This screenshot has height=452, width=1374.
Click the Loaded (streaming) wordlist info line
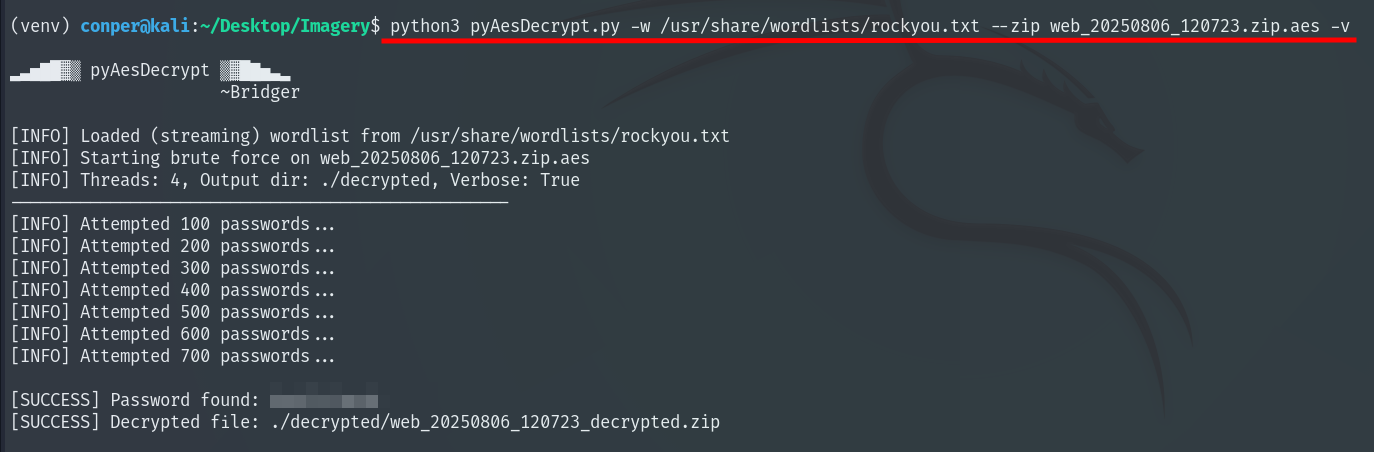[370, 136]
